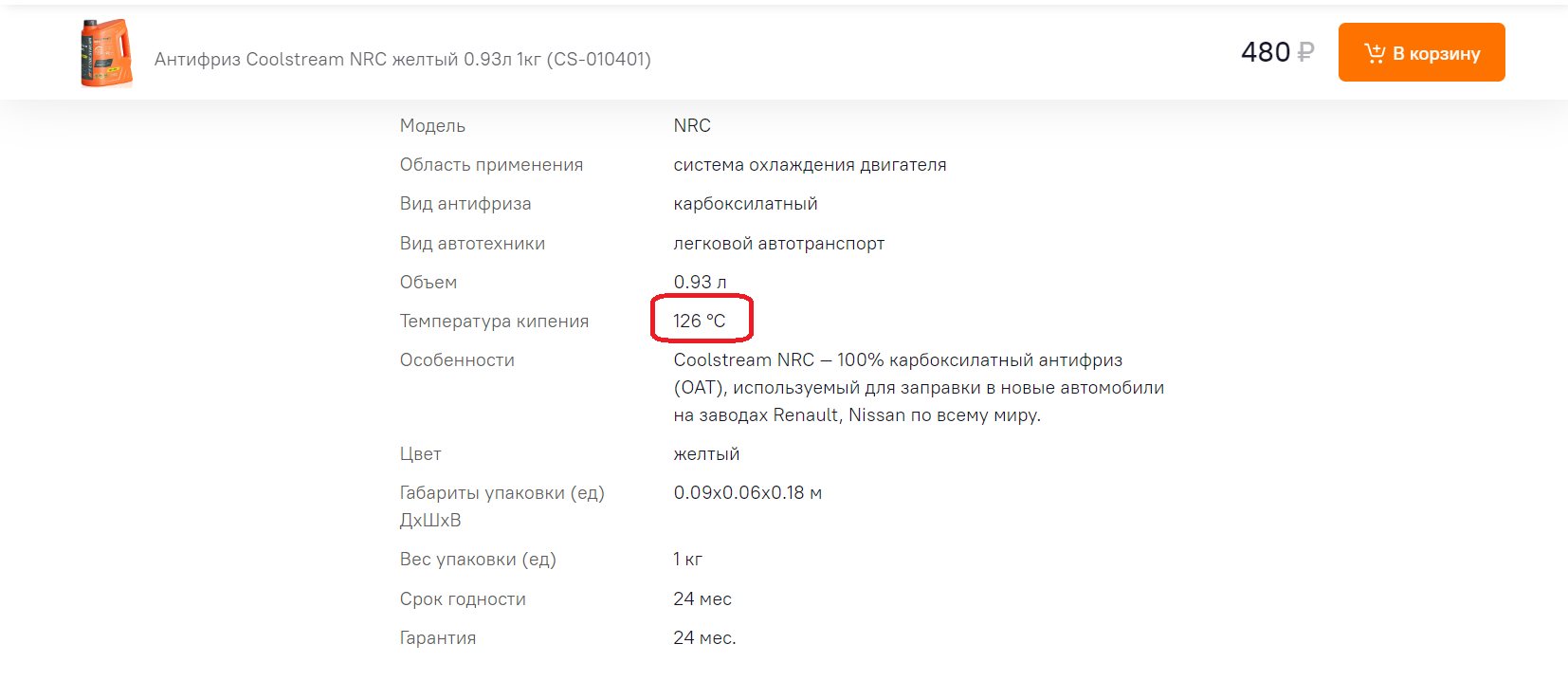Image resolution: width=1568 pixels, height=699 pixels.
Task: Click the карбоксилатный antifreeze type value
Action: point(745,204)
